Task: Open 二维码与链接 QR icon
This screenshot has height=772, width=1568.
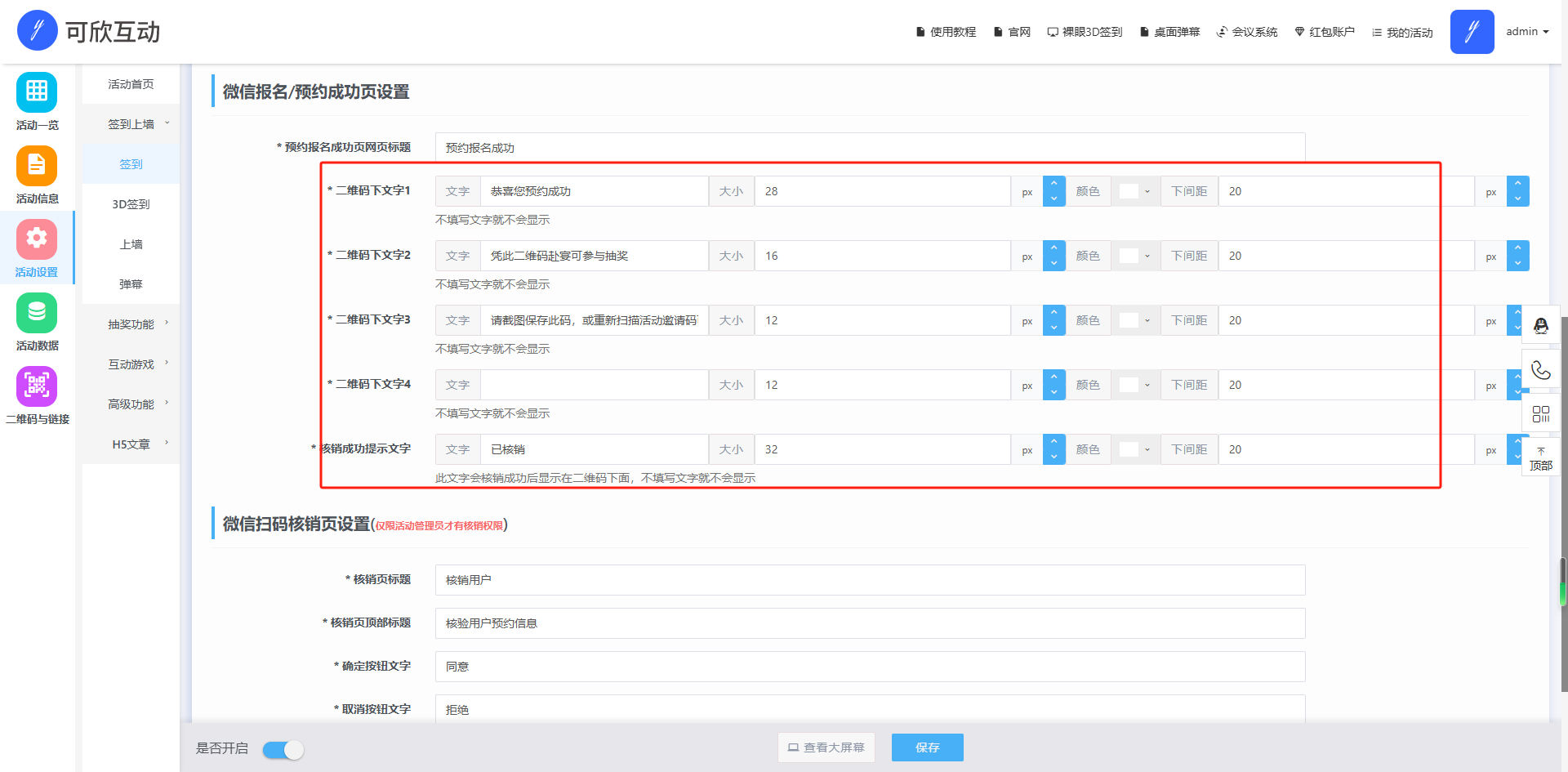Action: 37,386
